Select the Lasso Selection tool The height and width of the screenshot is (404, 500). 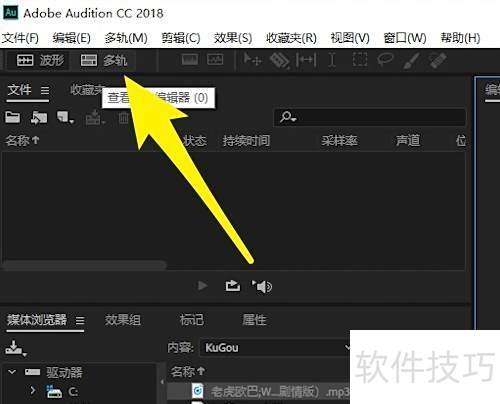tap(385, 60)
